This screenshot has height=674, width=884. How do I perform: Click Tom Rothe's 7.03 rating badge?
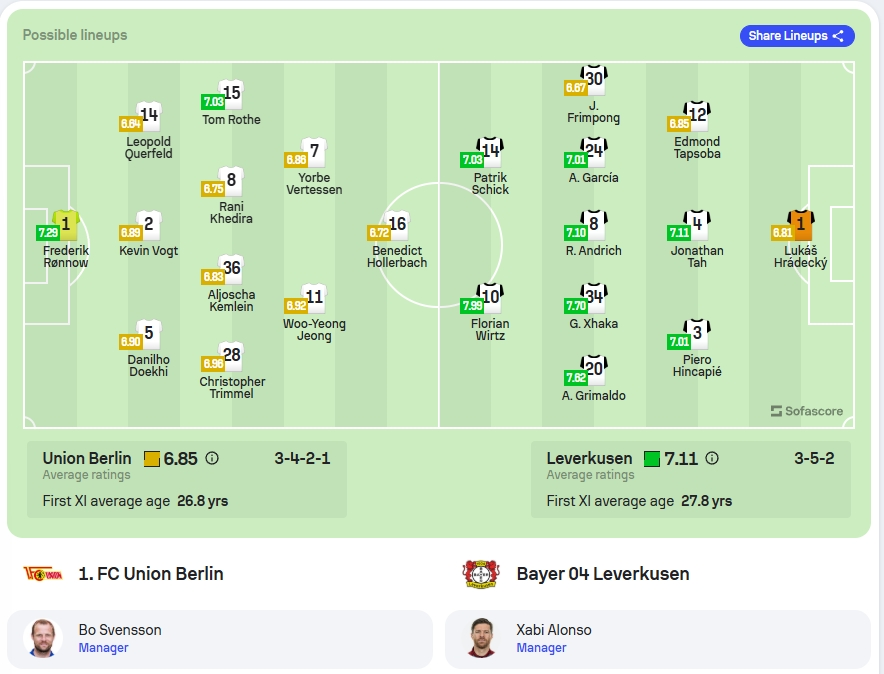coord(213,101)
